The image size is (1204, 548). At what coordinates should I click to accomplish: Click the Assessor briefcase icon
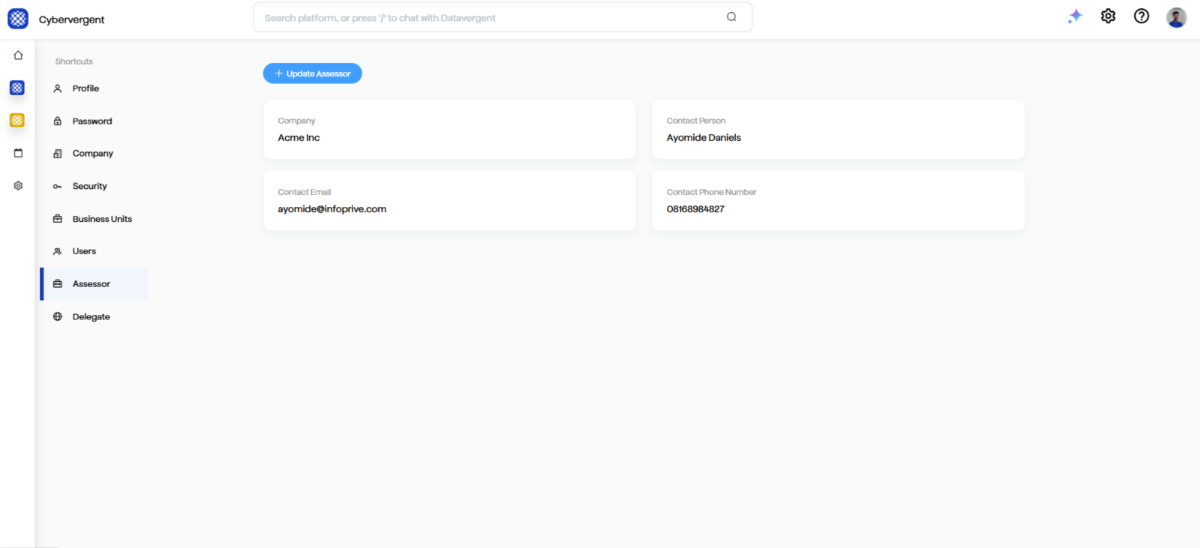click(58, 284)
